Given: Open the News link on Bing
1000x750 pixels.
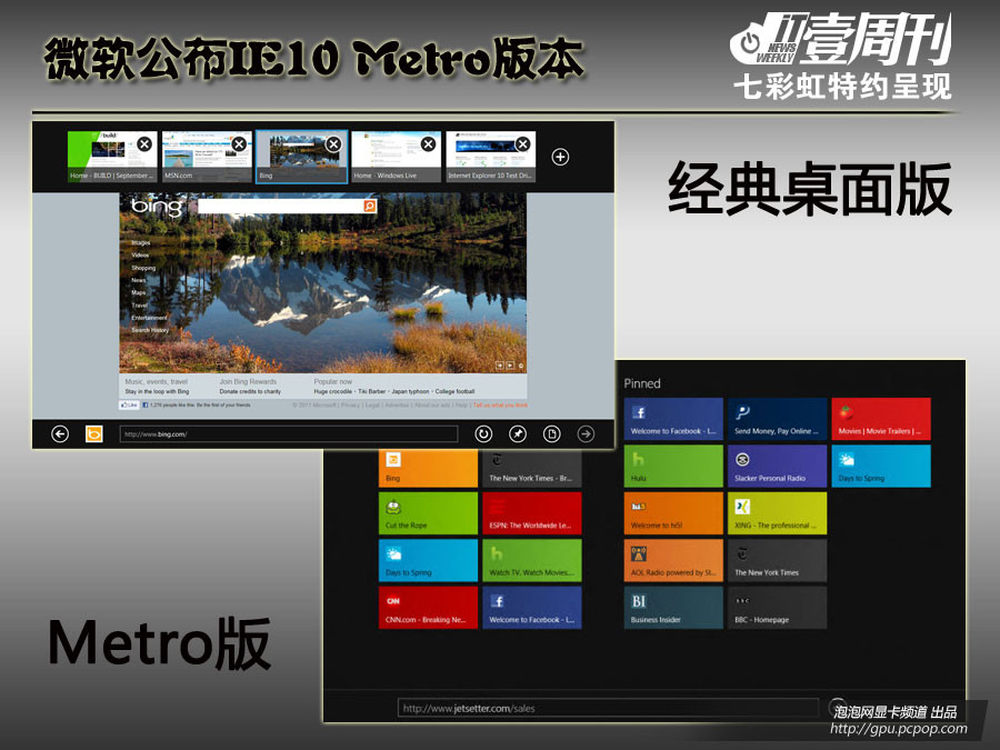Looking at the screenshot, I should (138, 280).
